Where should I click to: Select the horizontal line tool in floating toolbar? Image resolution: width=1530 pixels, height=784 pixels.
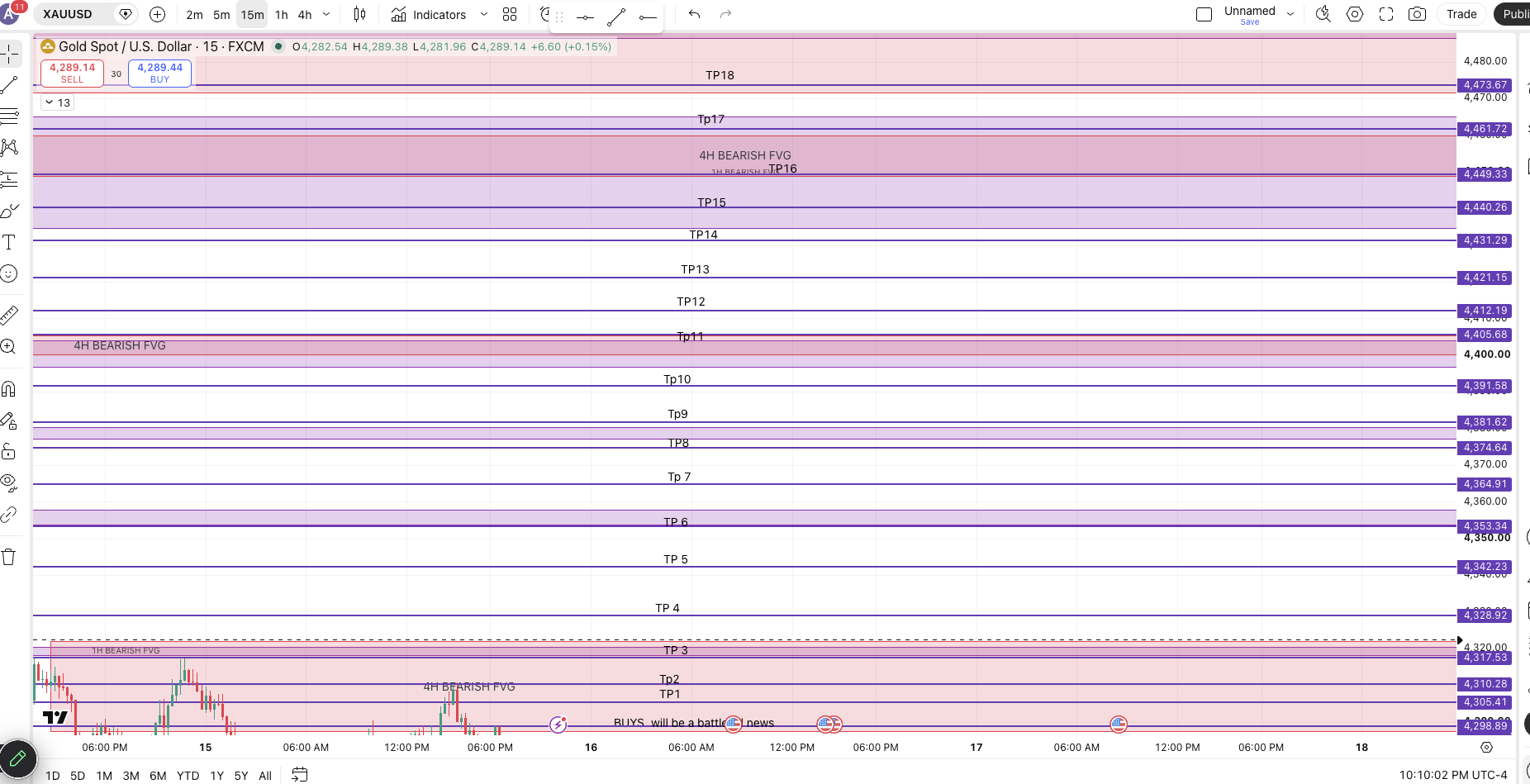(585, 17)
